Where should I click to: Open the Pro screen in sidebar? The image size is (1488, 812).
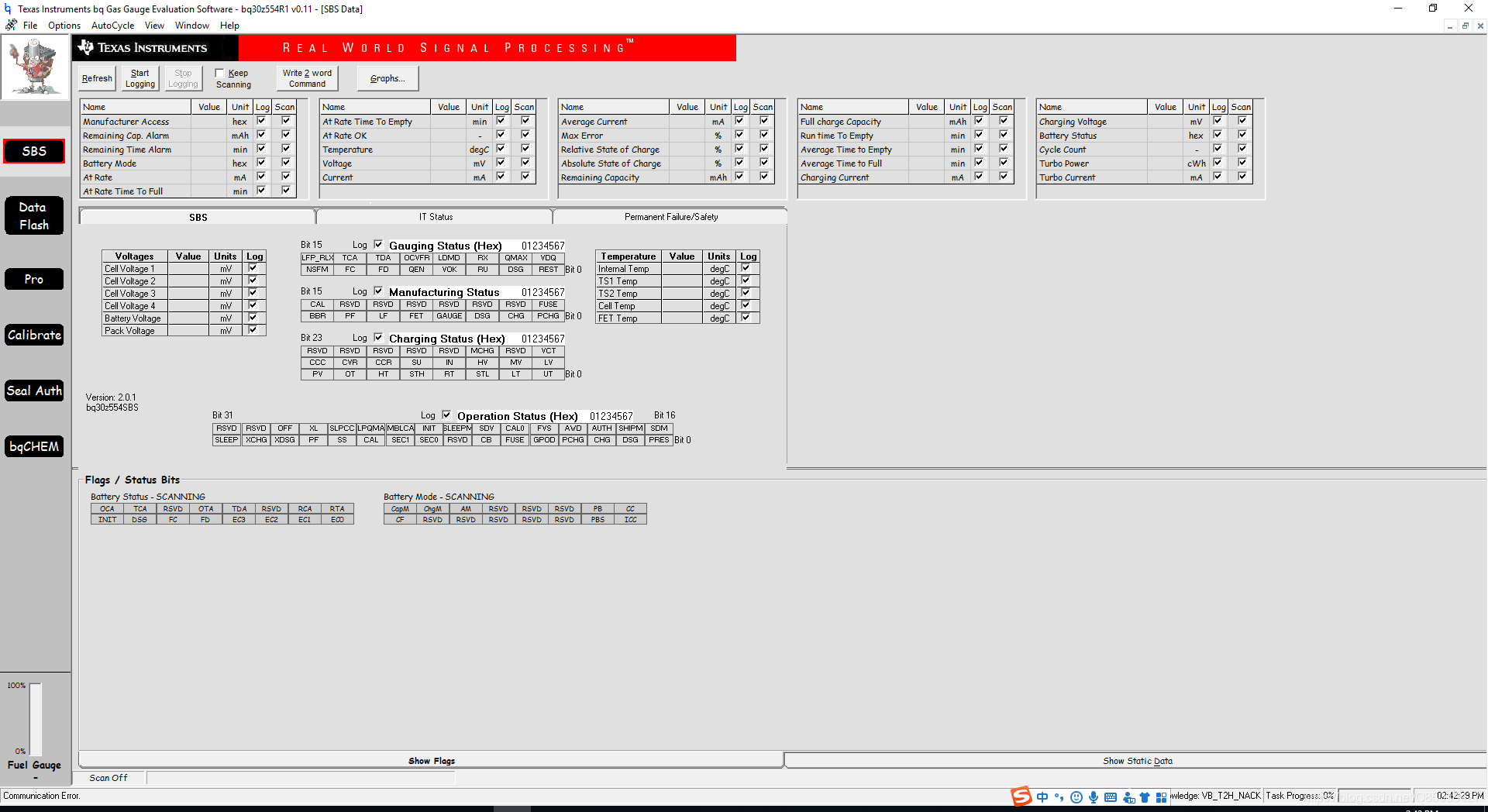[34, 279]
